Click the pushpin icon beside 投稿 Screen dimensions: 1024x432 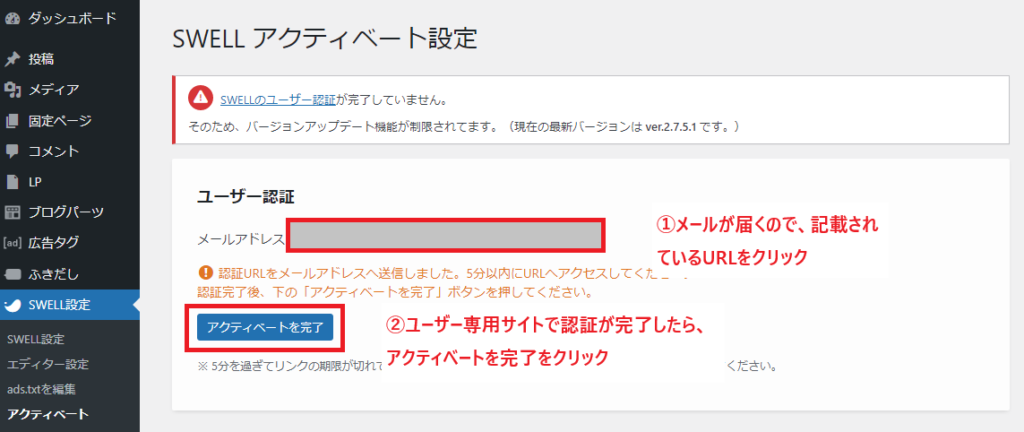pyautogui.click(x=12, y=59)
